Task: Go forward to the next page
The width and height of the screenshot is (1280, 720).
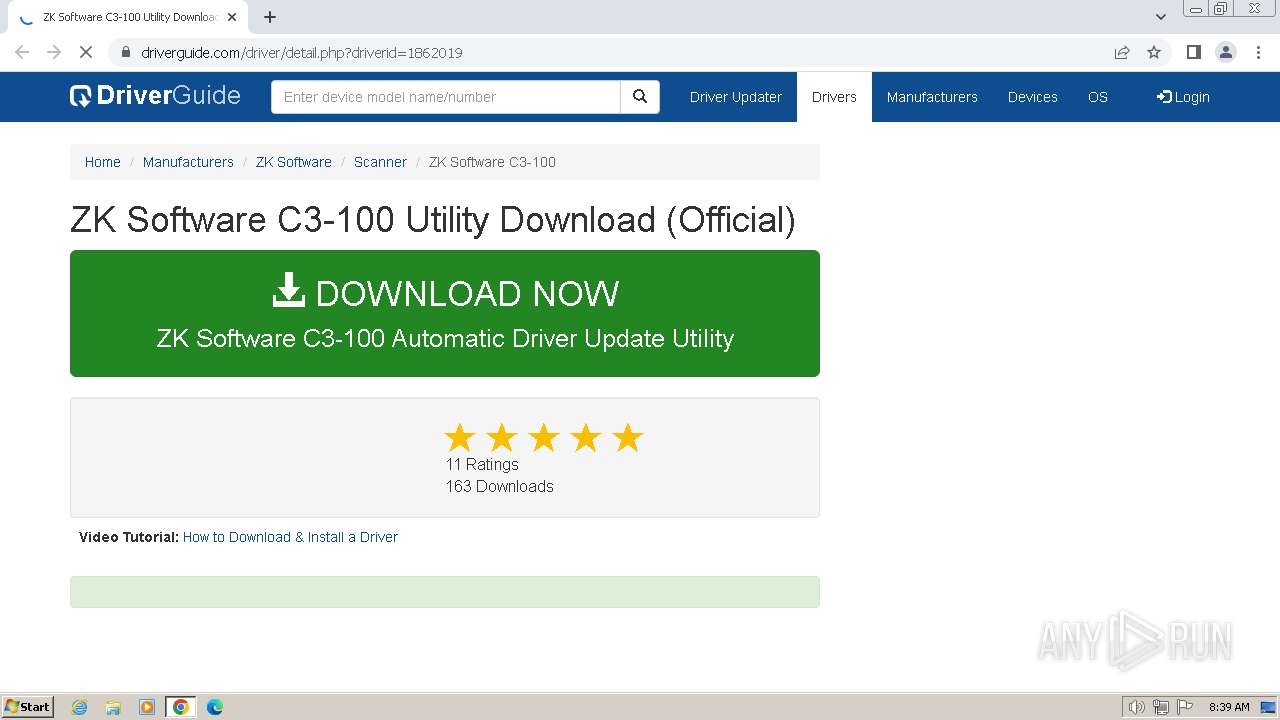Action: (x=54, y=52)
